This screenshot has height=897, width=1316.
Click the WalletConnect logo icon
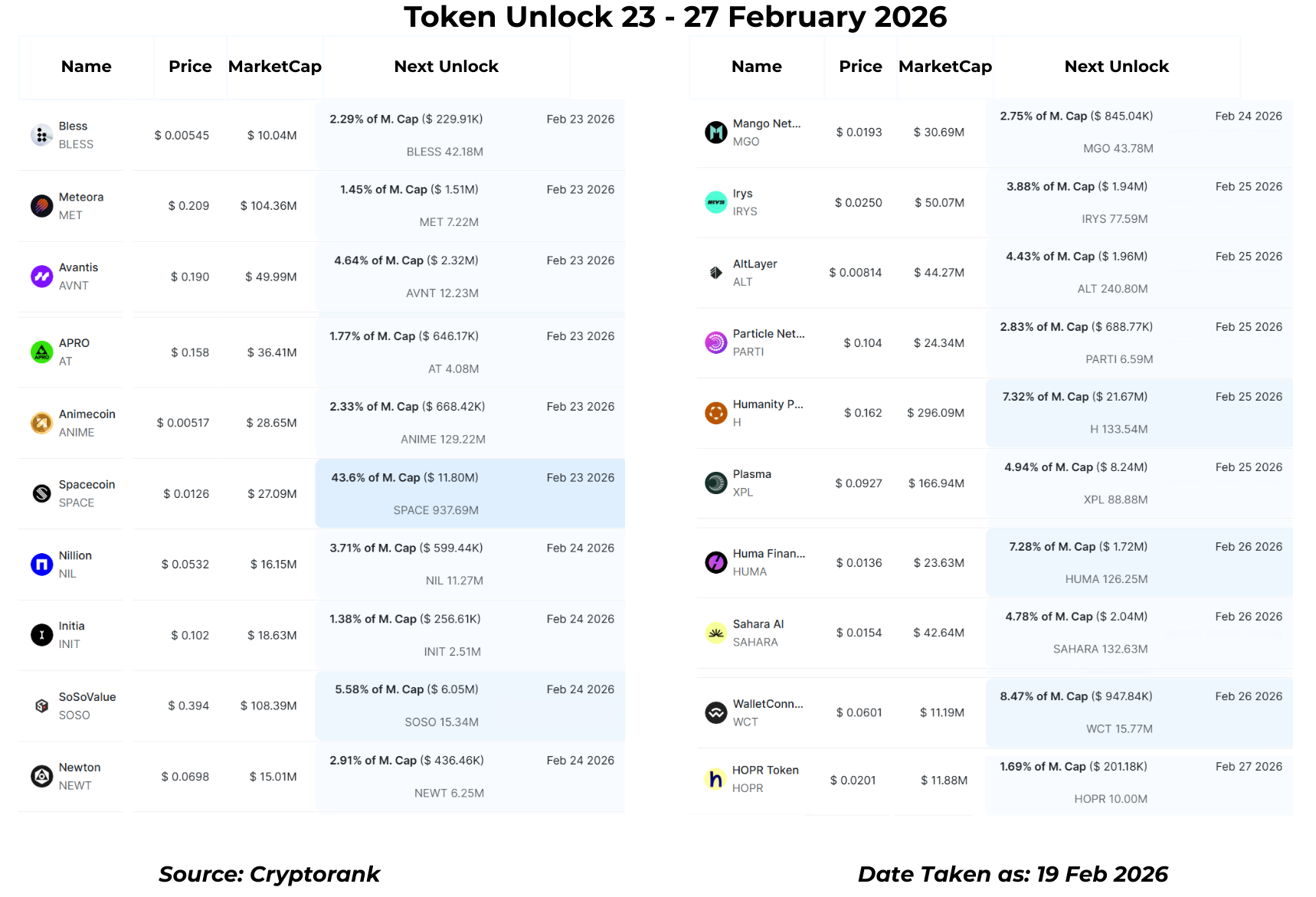(715, 712)
